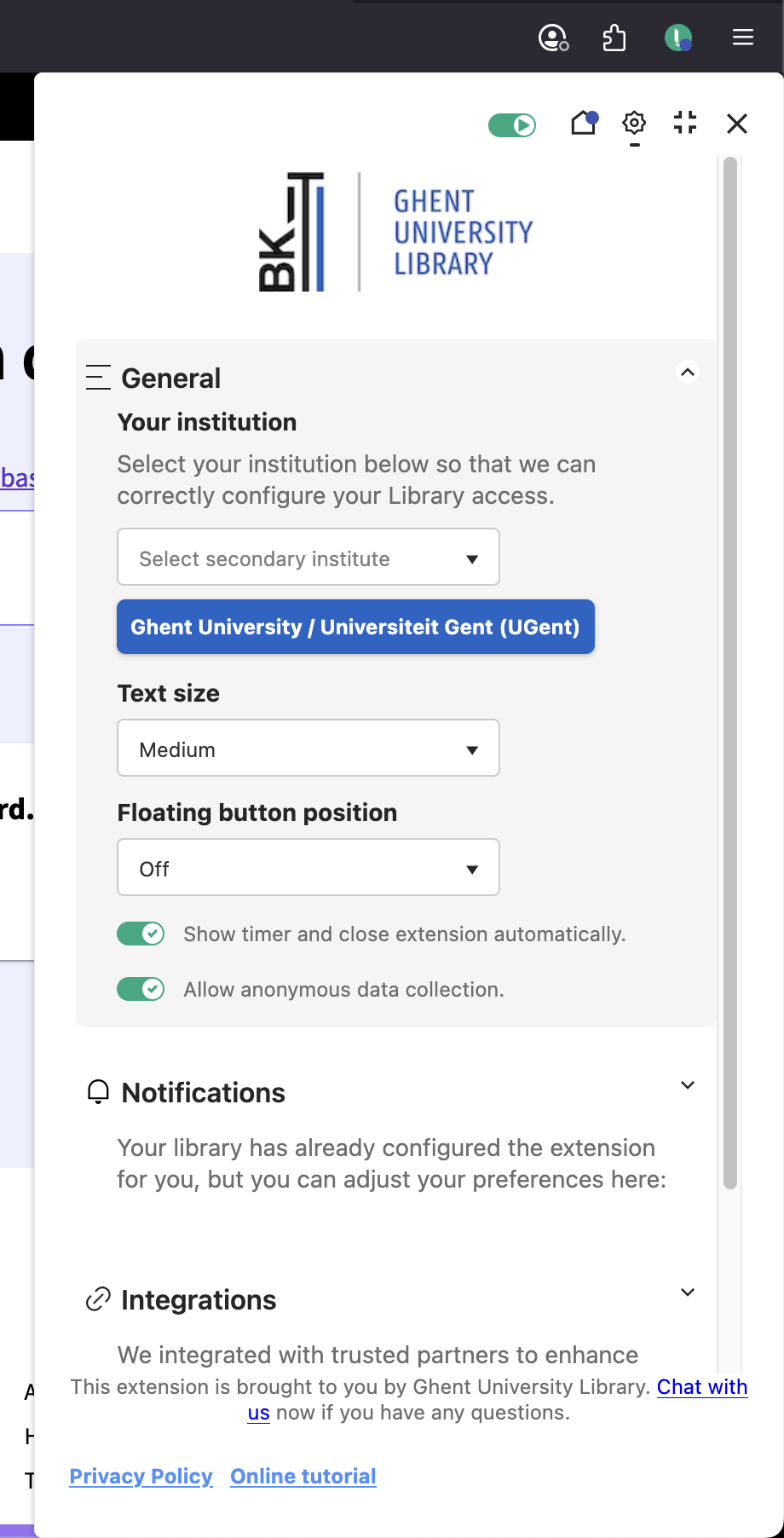This screenshot has width=784, height=1538.
Task: Open the Select secondary institute dropdown
Action: (308, 558)
